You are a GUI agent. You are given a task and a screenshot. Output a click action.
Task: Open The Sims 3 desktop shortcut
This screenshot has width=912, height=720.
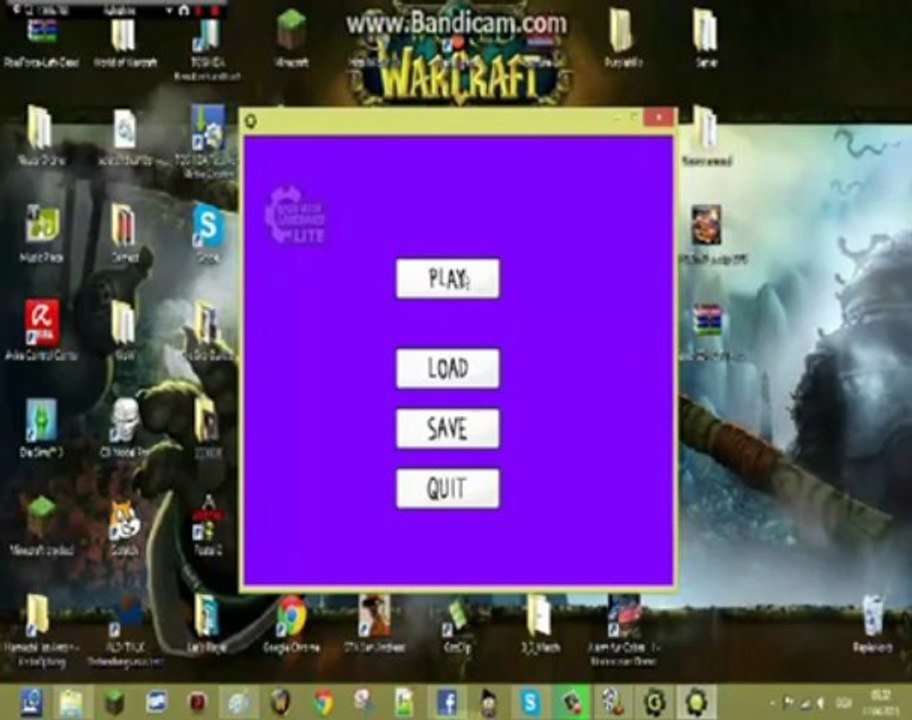41,427
